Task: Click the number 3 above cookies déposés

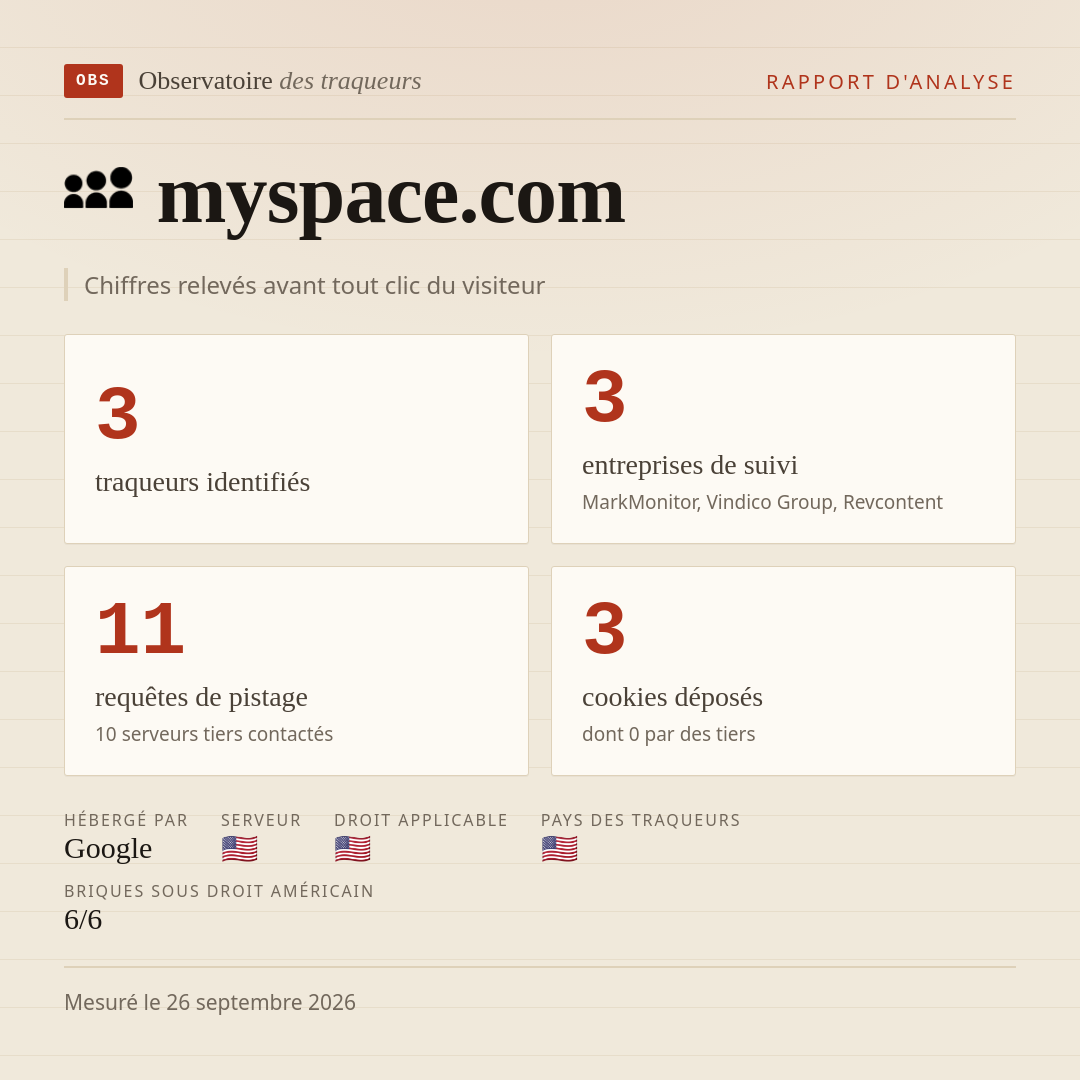Action: tap(605, 628)
